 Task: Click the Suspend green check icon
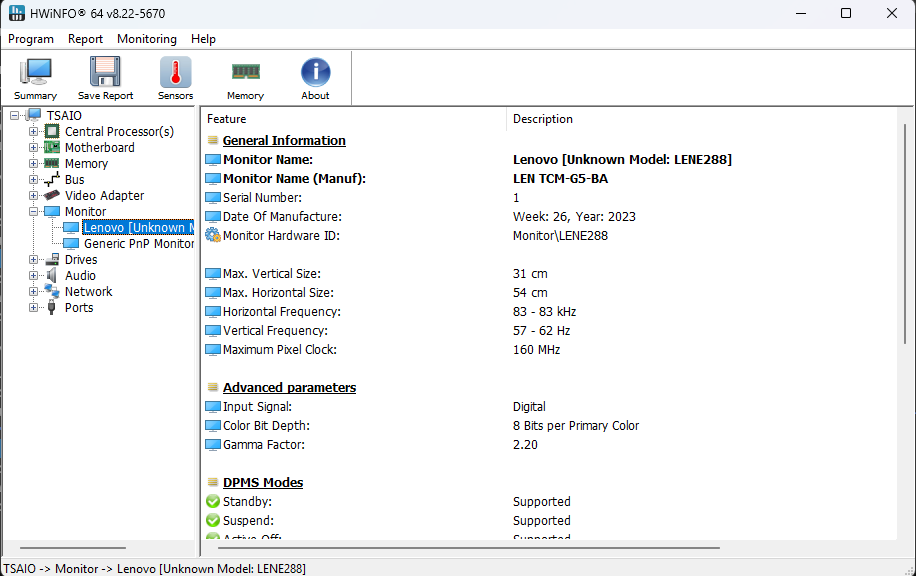pyautogui.click(x=213, y=521)
